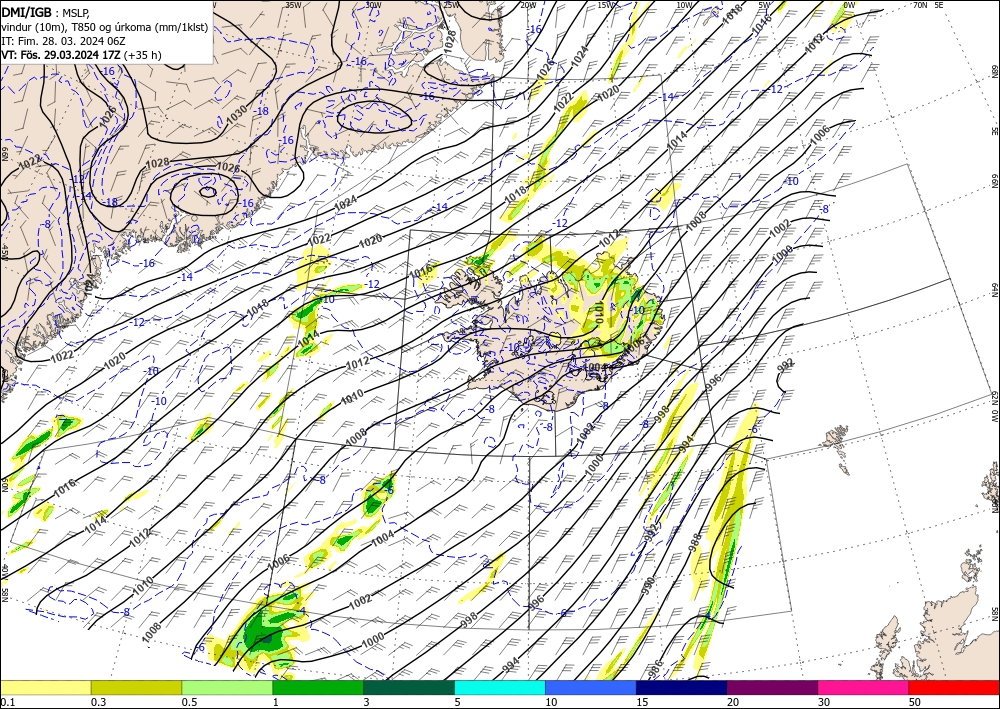Select the green 1–3 legend color segment
Viewport: 1000px width, 709px height.
point(318,687)
